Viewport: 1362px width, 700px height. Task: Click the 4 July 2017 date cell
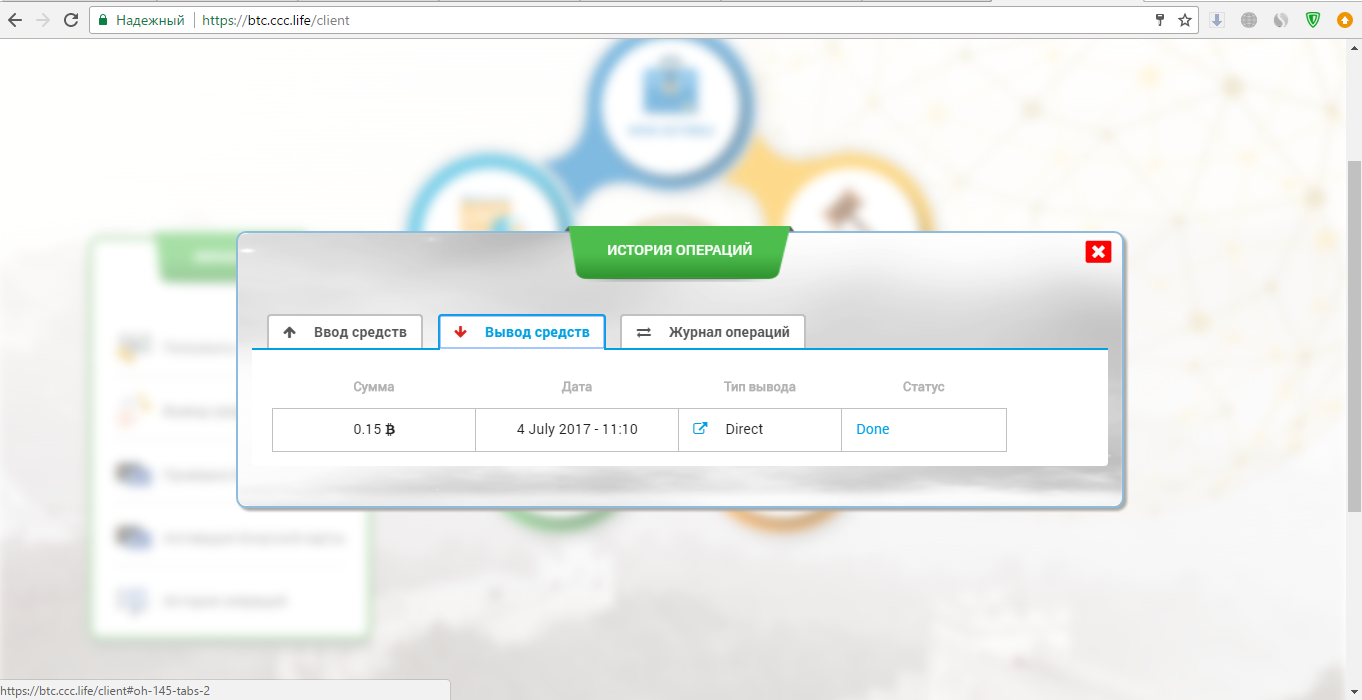tap(577, 429)
